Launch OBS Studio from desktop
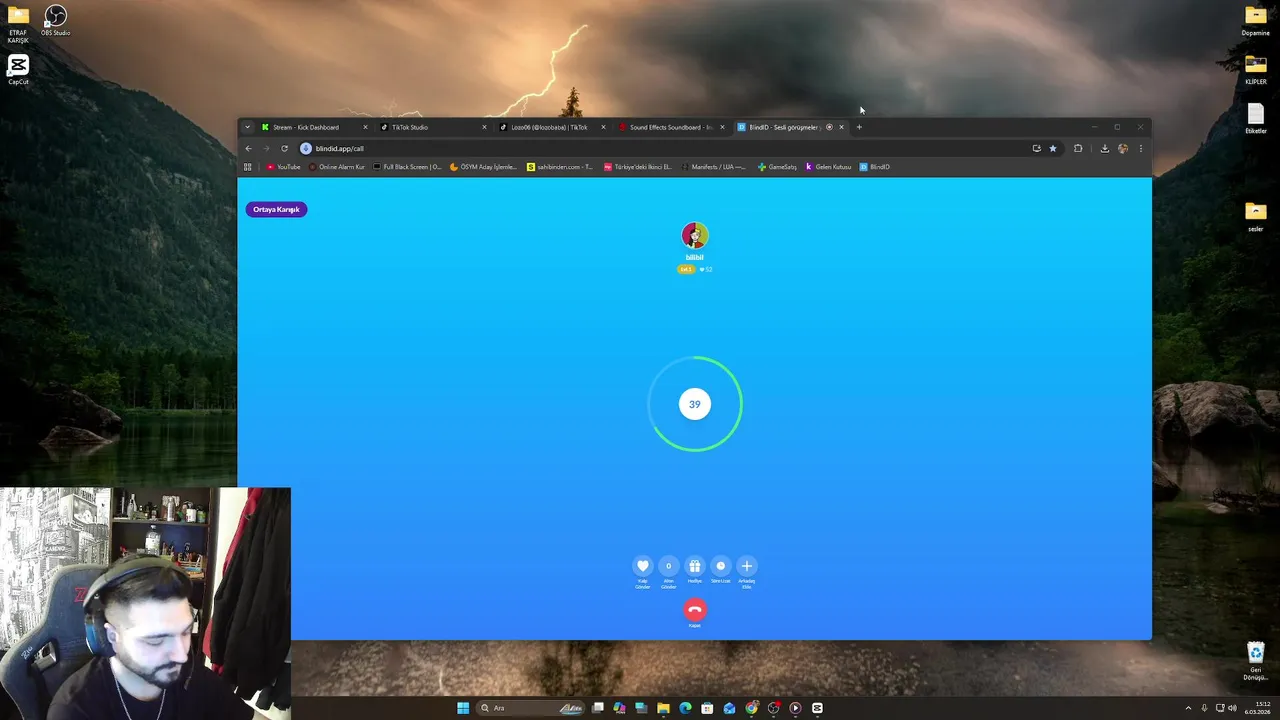 coord(56,21)
